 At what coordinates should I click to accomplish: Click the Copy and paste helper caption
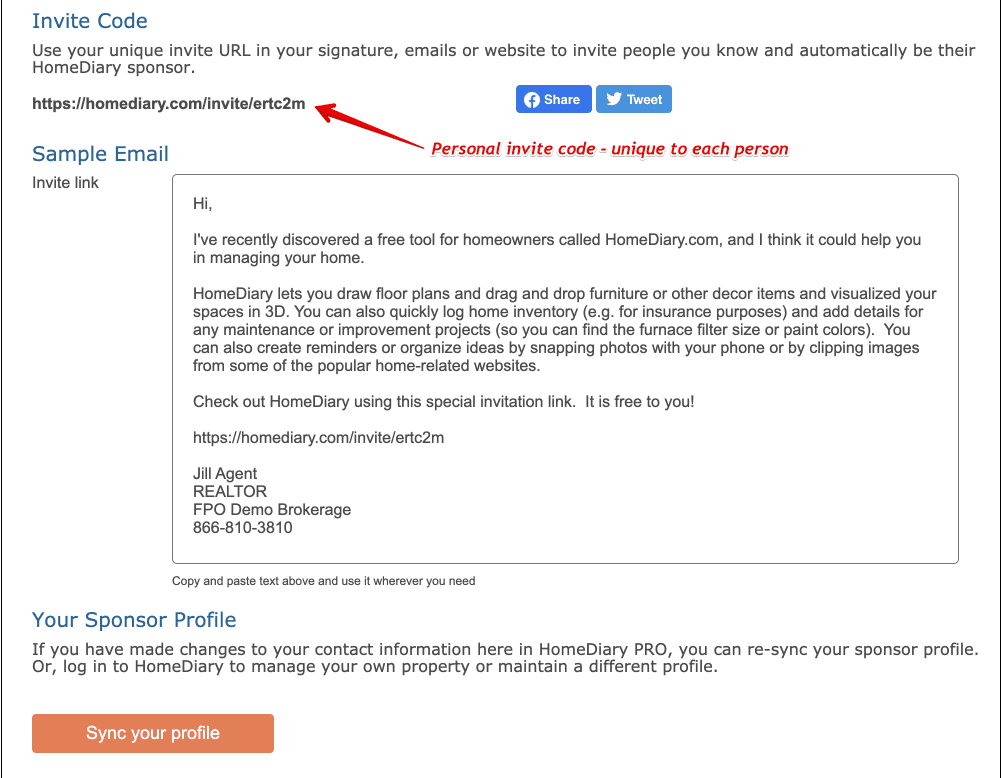tap(324, 580)
